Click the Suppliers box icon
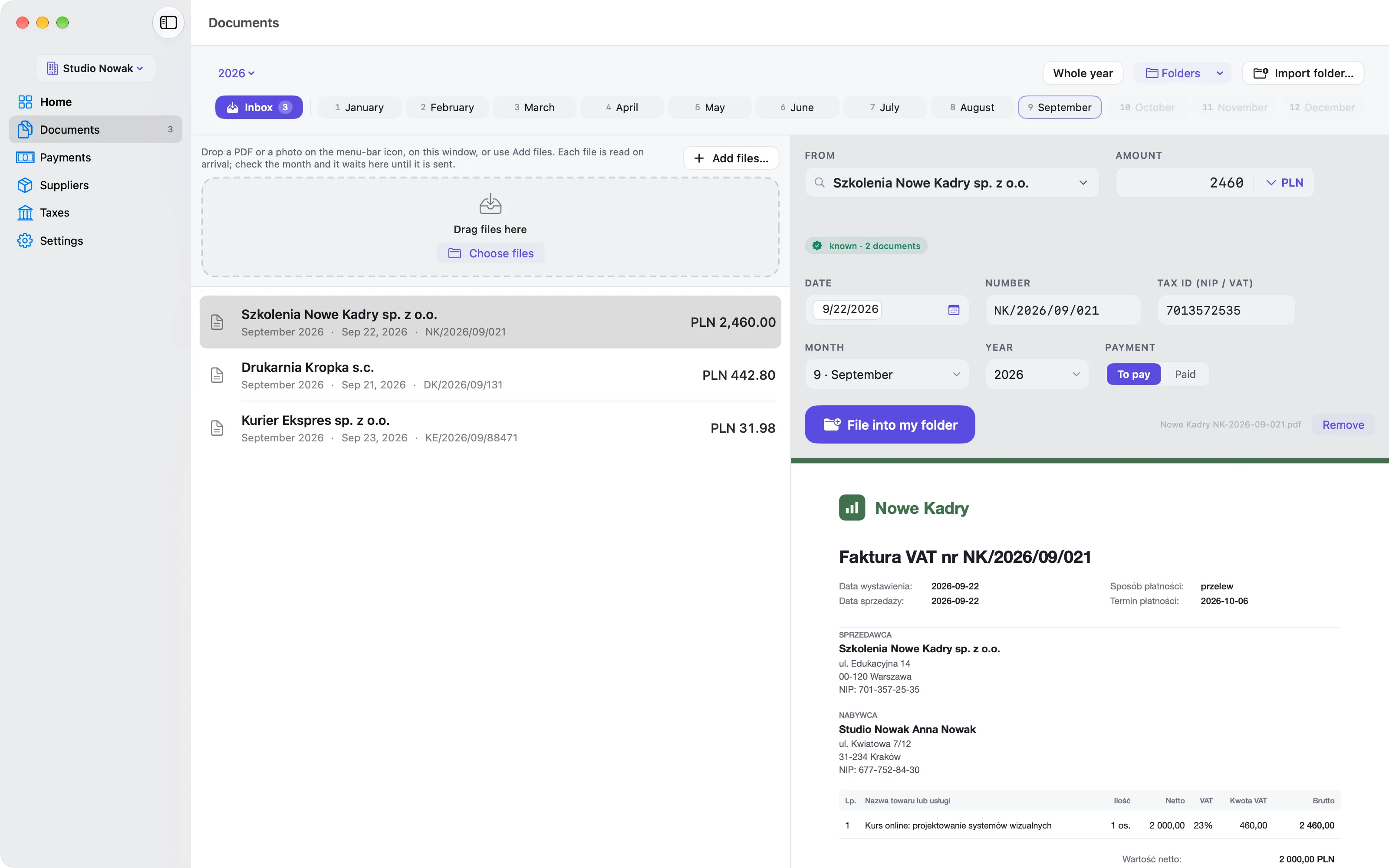1389x868 pixels. click(x=25, y=185)
